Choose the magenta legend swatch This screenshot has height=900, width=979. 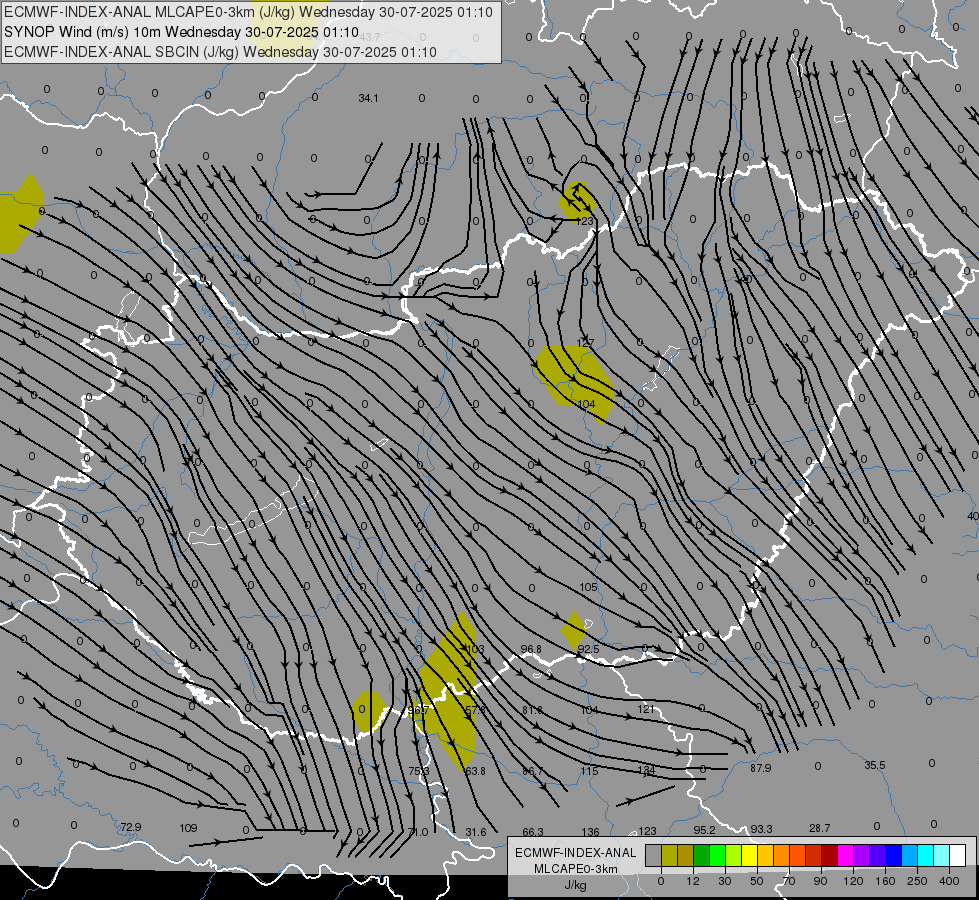[846, 856]
